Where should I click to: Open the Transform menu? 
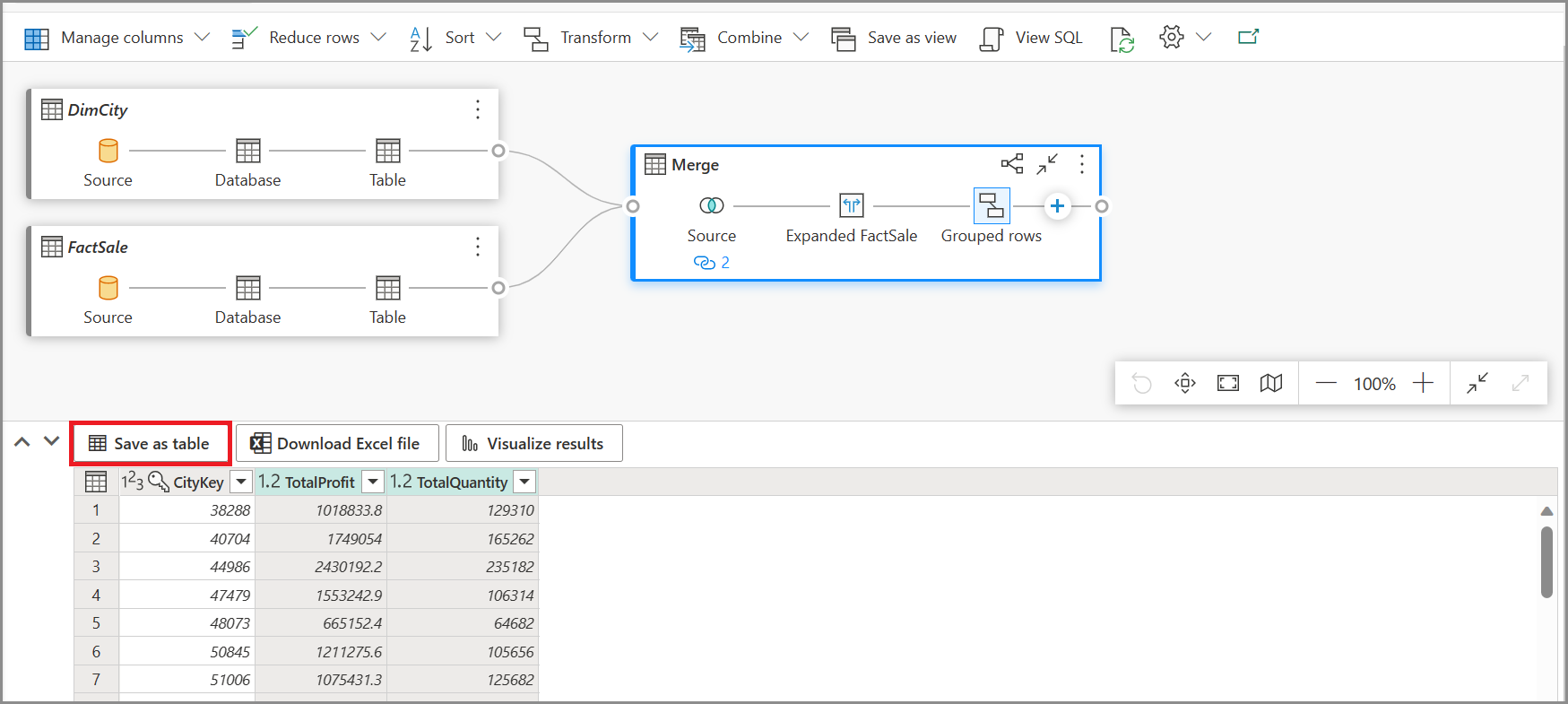[591, 38]
